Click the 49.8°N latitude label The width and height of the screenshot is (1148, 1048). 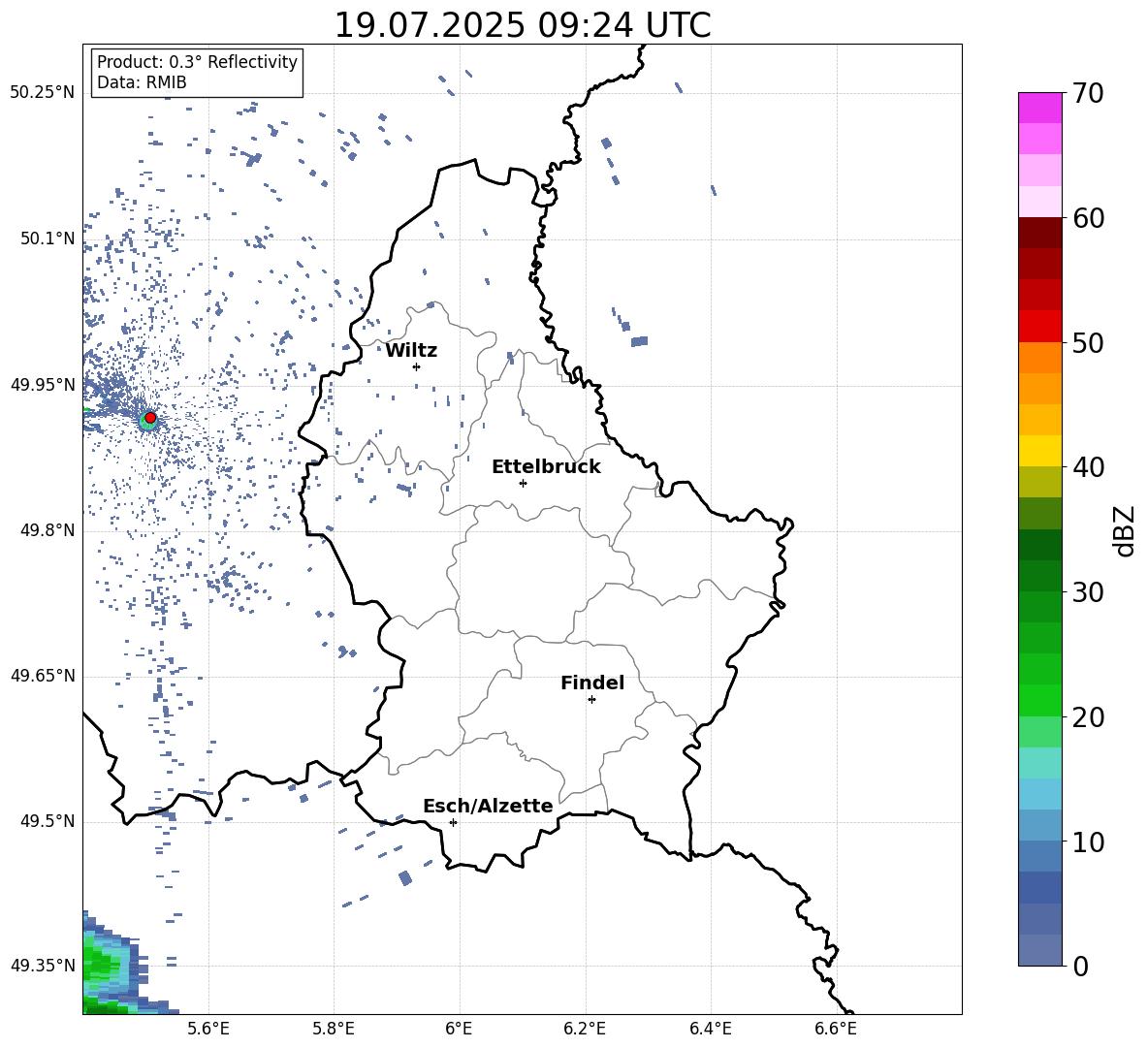click(48, 530)
